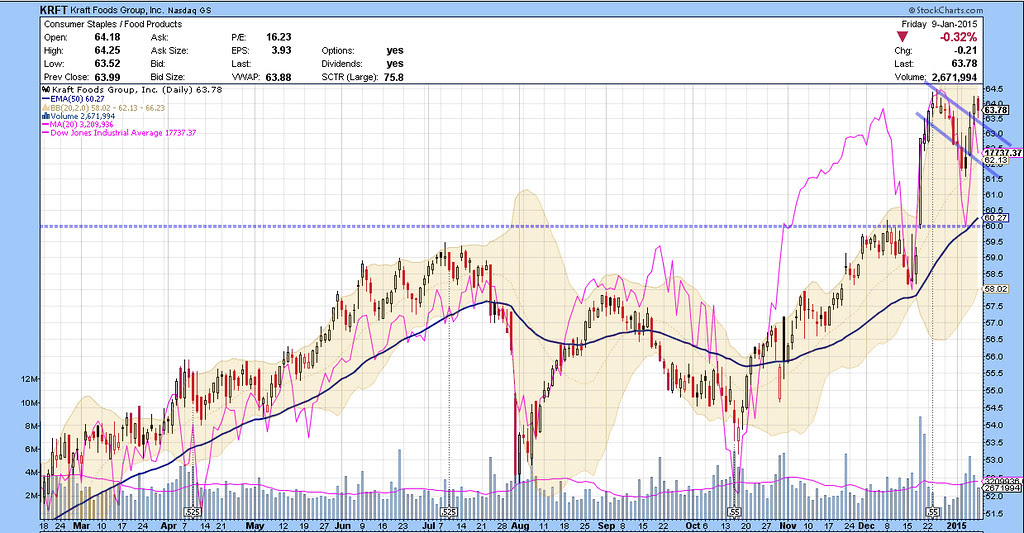
Task: Click the High value 64.25
Action: coord(107,50)
